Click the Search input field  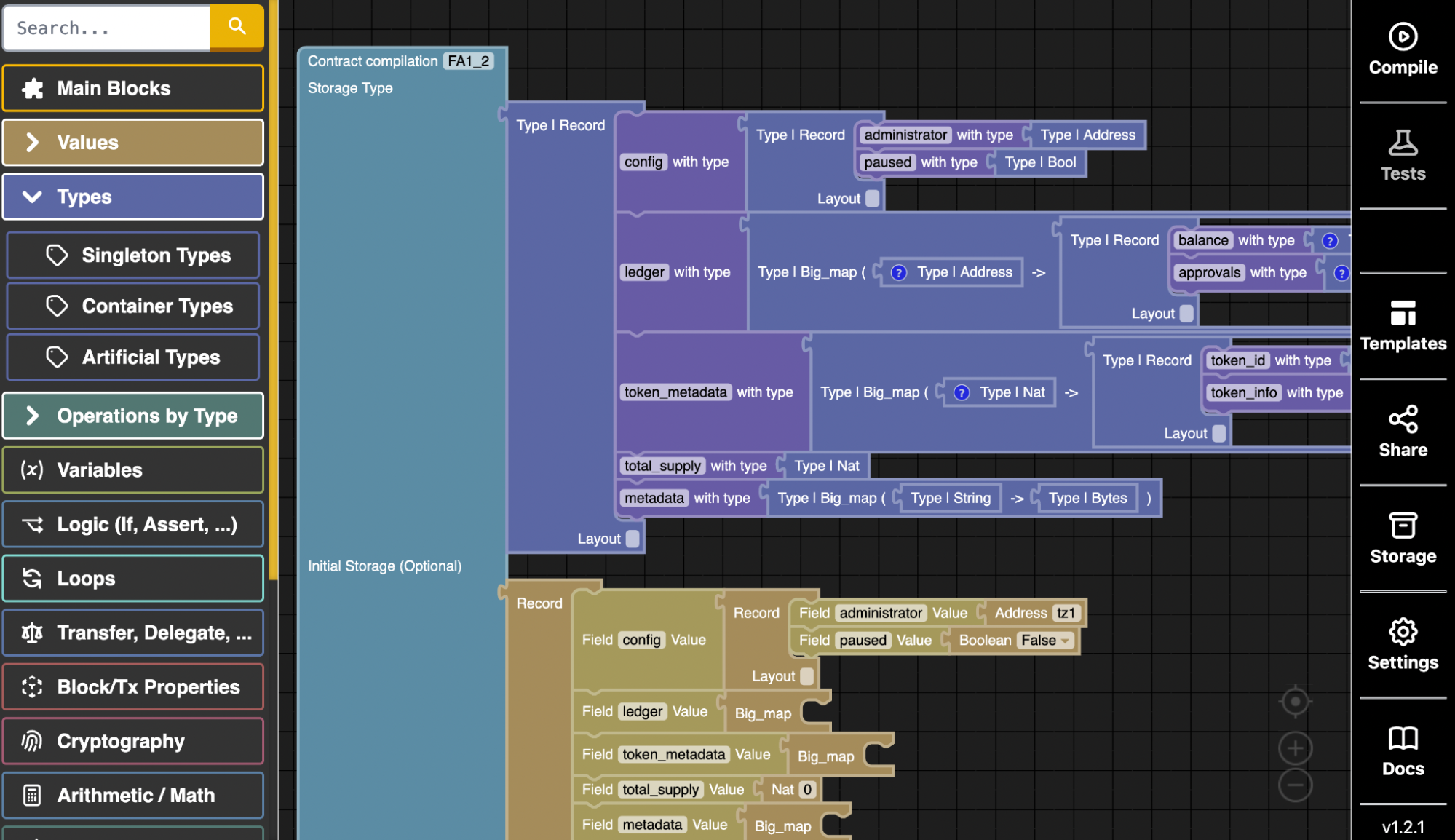(x=107, y=28)
